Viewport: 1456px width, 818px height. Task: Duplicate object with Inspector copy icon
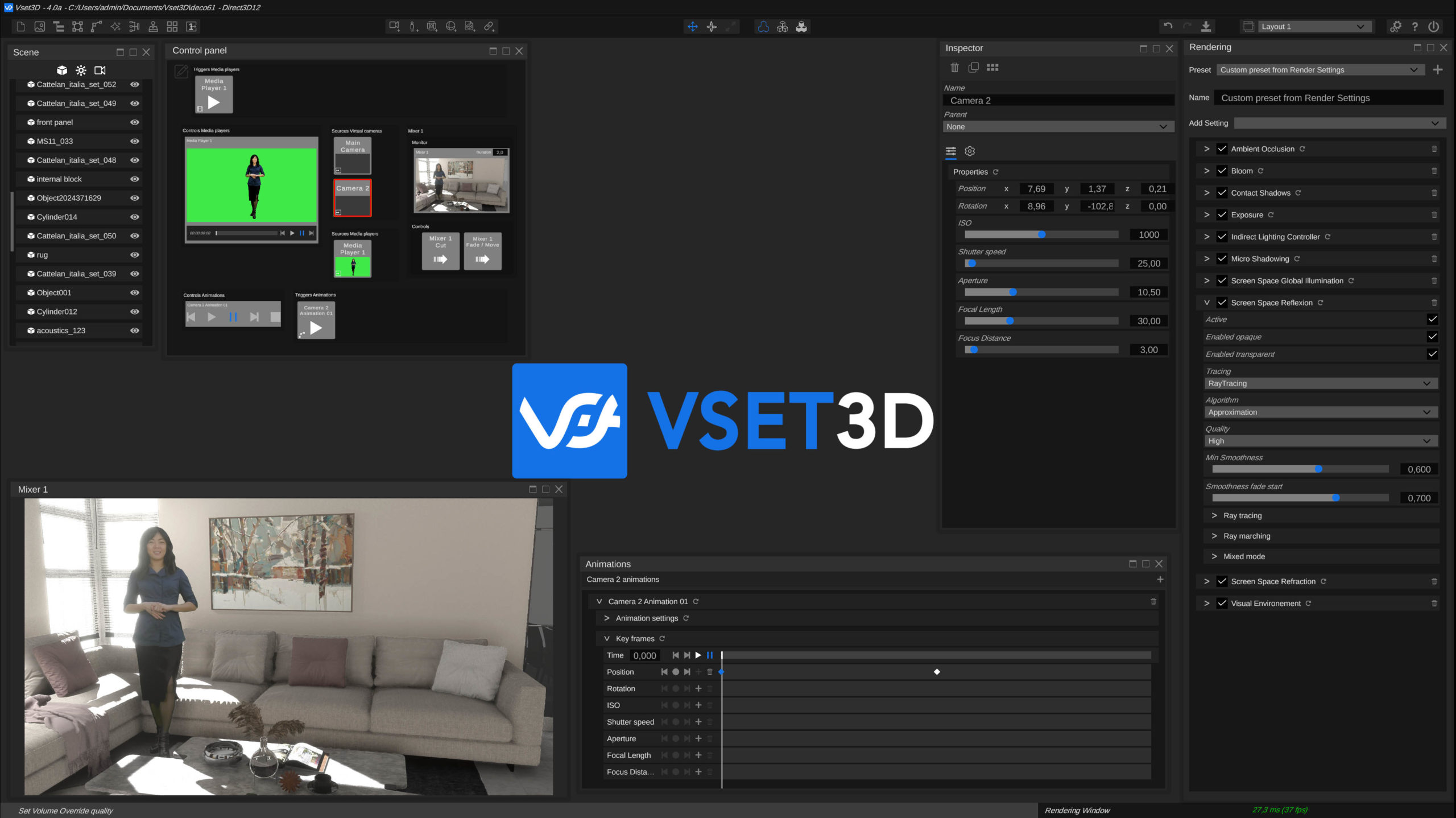(974, 68)
